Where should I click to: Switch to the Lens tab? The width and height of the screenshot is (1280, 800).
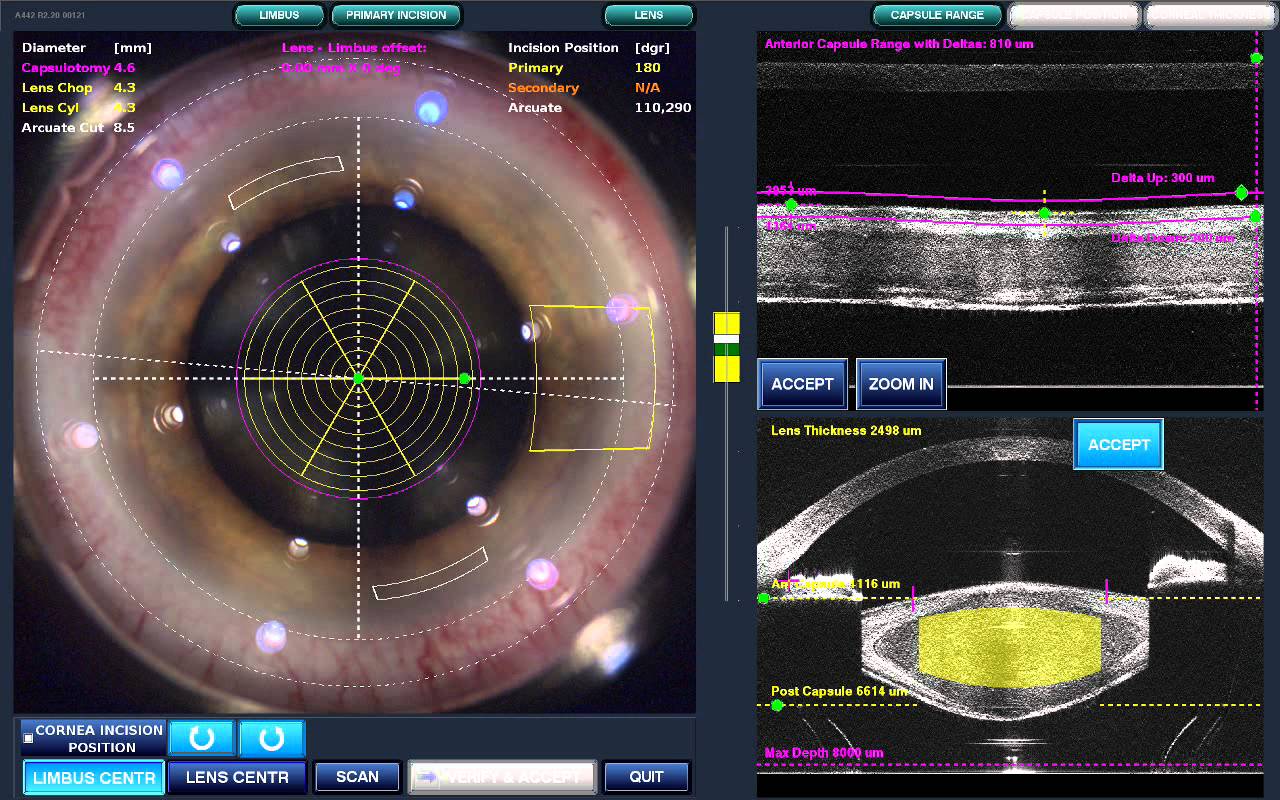pyautogui.click(x=648, y=15)
